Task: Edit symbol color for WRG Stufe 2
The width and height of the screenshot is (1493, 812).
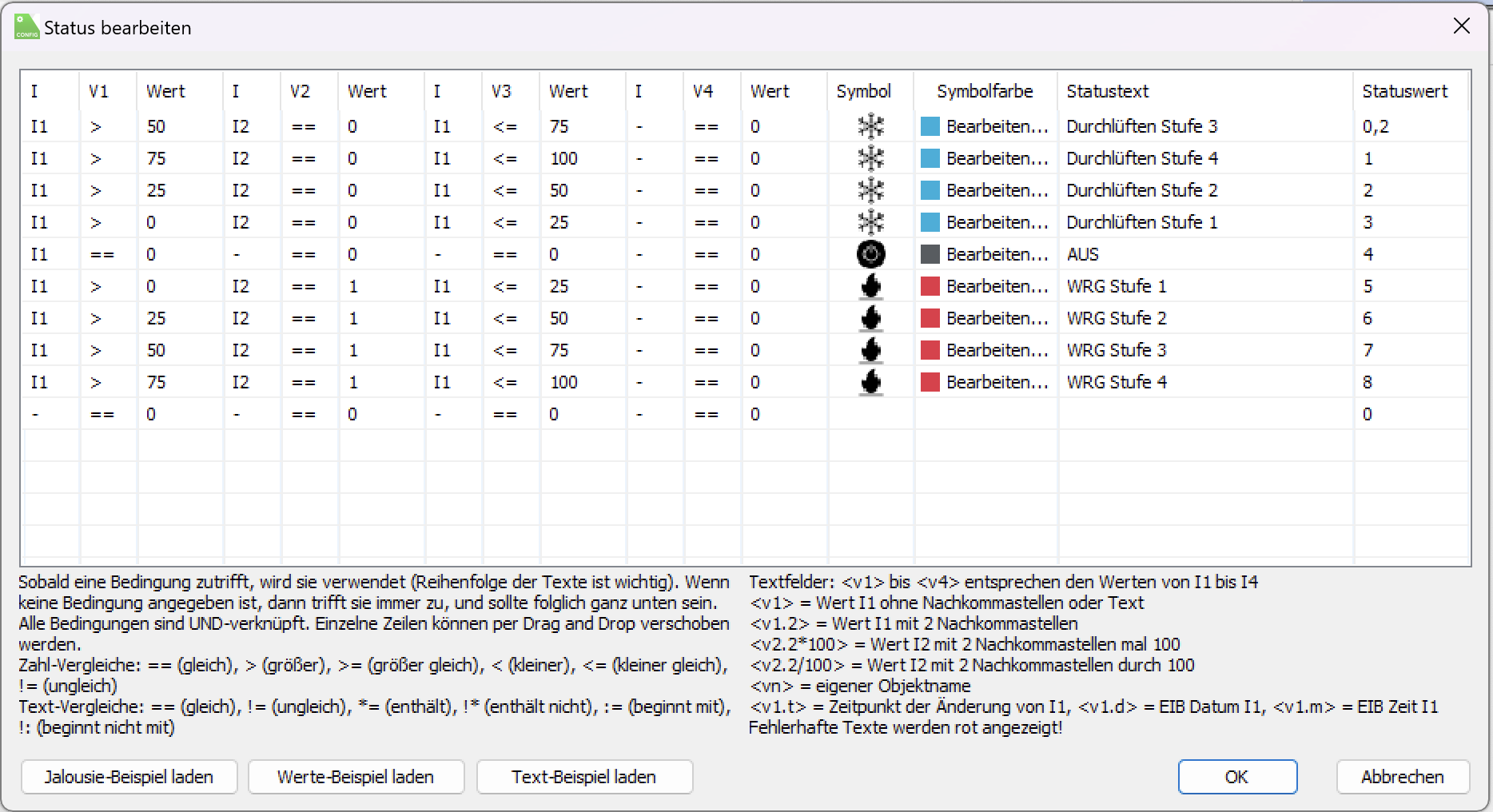Action: (985, 318)
